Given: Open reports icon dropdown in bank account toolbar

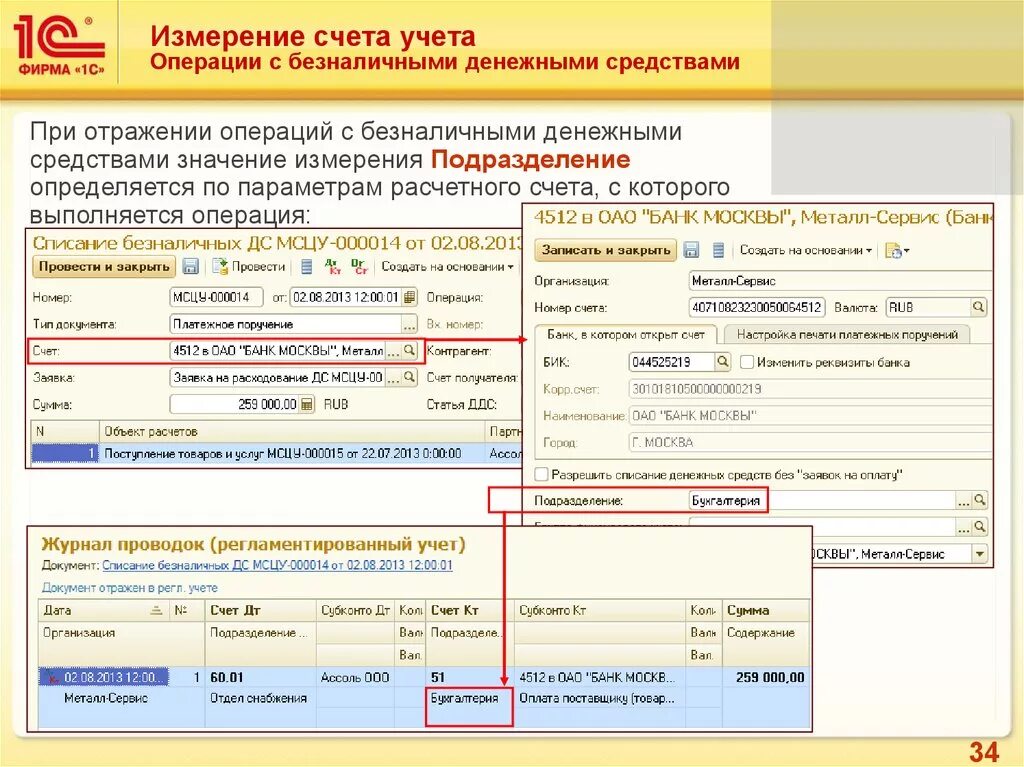Looking at the screenshot, I should pyautogui.click(x=897, y=250).
